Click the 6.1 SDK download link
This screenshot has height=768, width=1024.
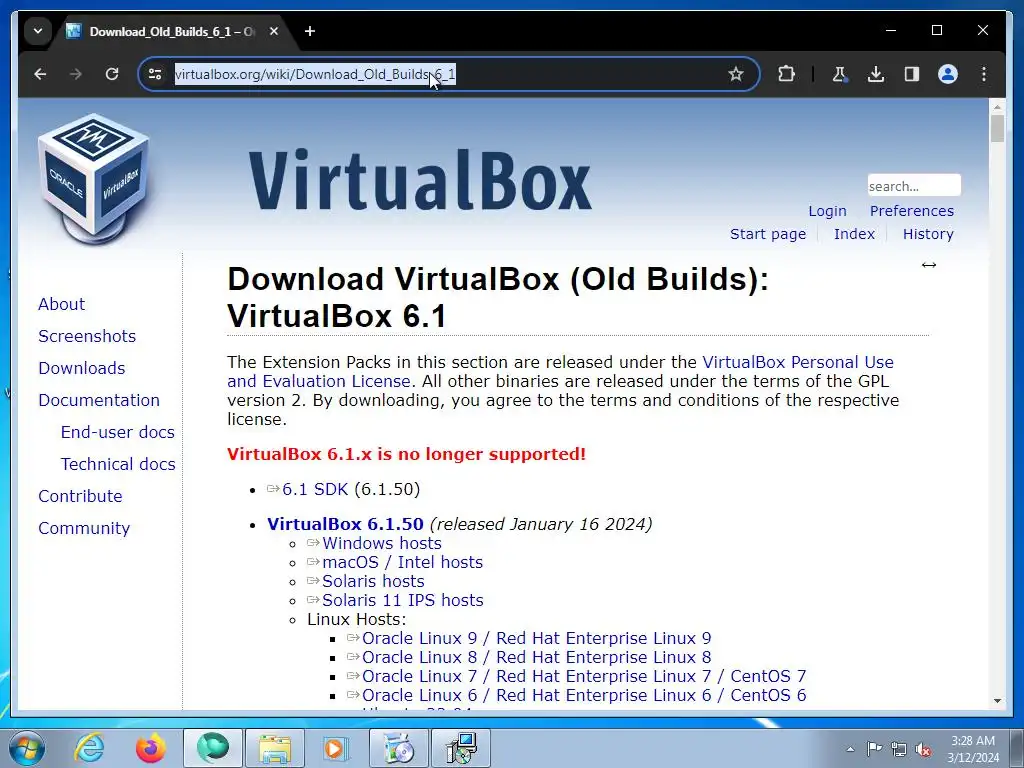point(315,489)
